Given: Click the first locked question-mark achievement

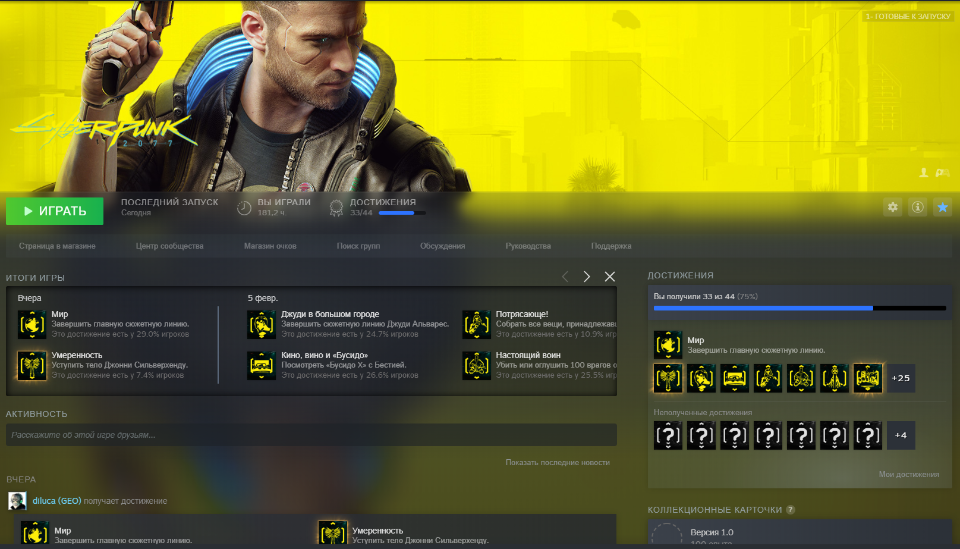Looking at the screenshot, I should pos(668,435).
